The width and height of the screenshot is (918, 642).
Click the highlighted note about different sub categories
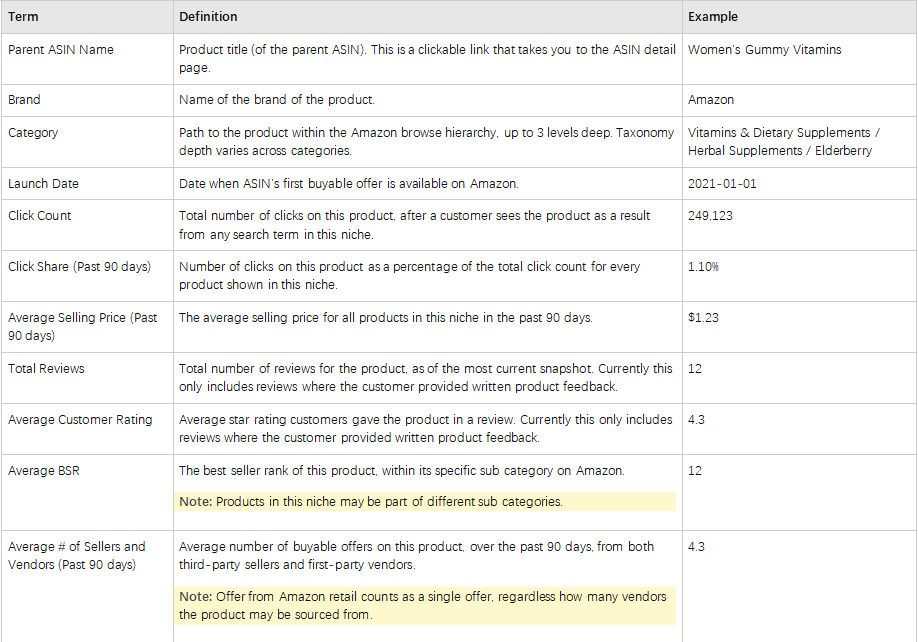click(x=371, y=502)
